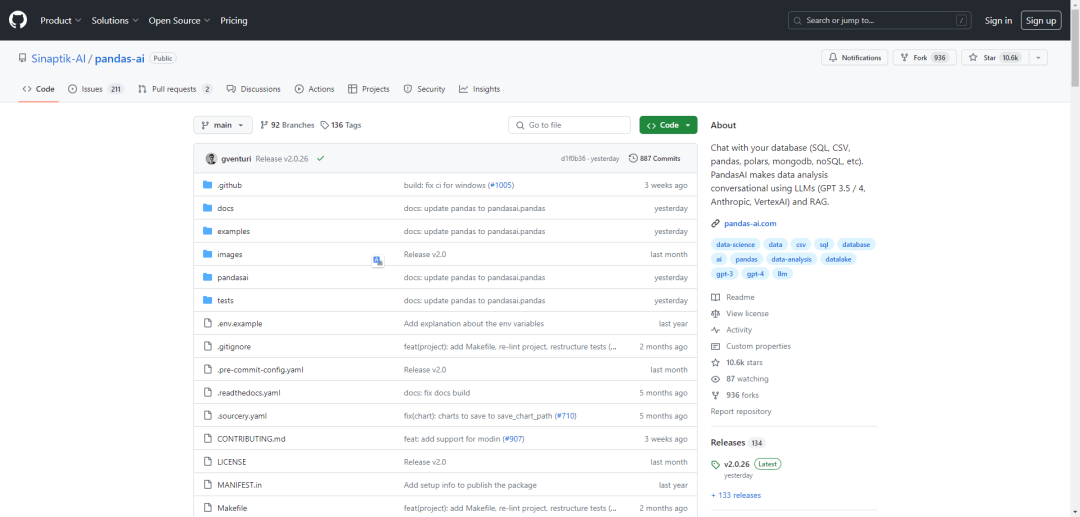Click the pulse icon next to Activity

click(x=716, y=330)
